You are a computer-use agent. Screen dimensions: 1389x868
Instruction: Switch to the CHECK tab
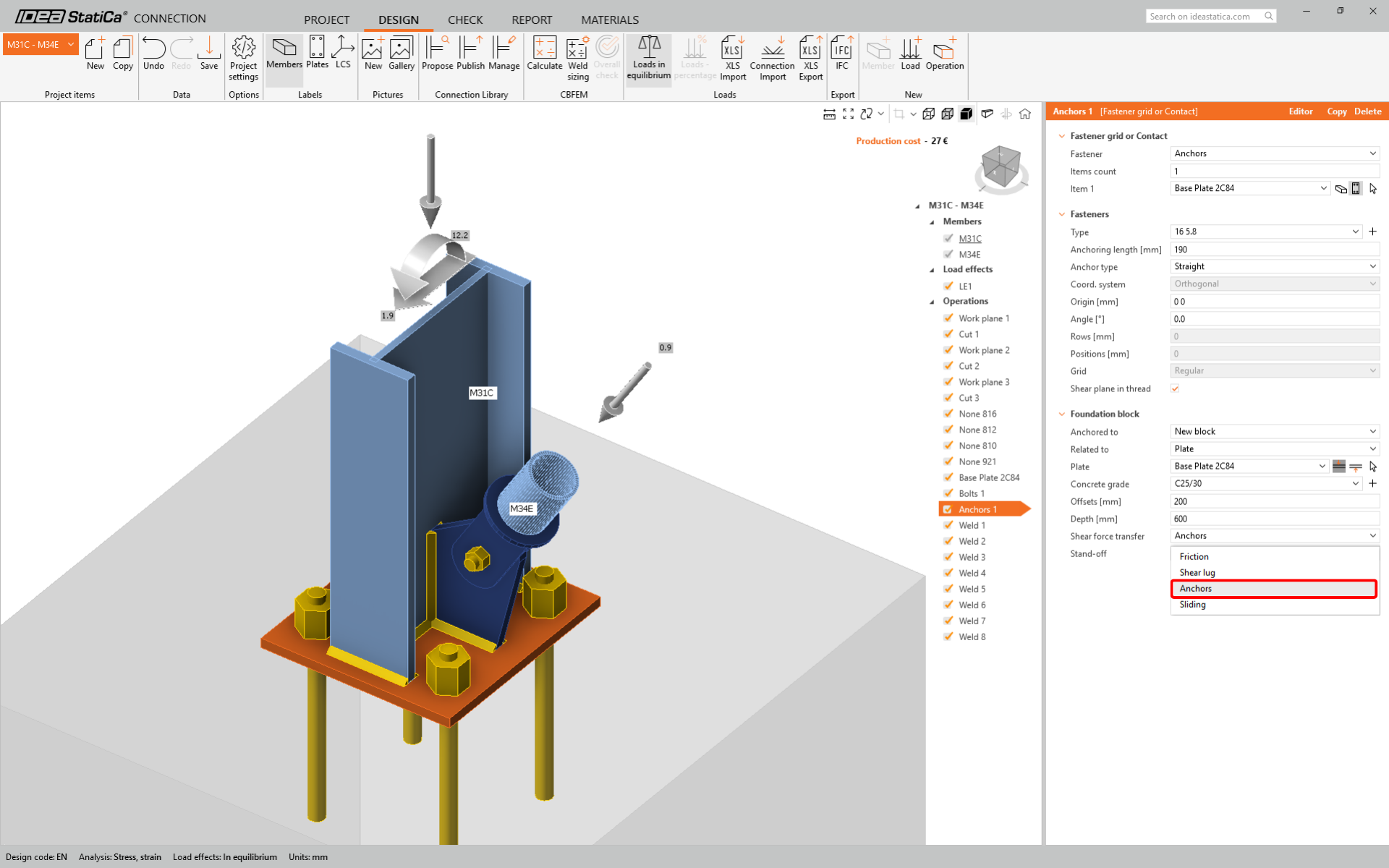(x=464, y=20)
